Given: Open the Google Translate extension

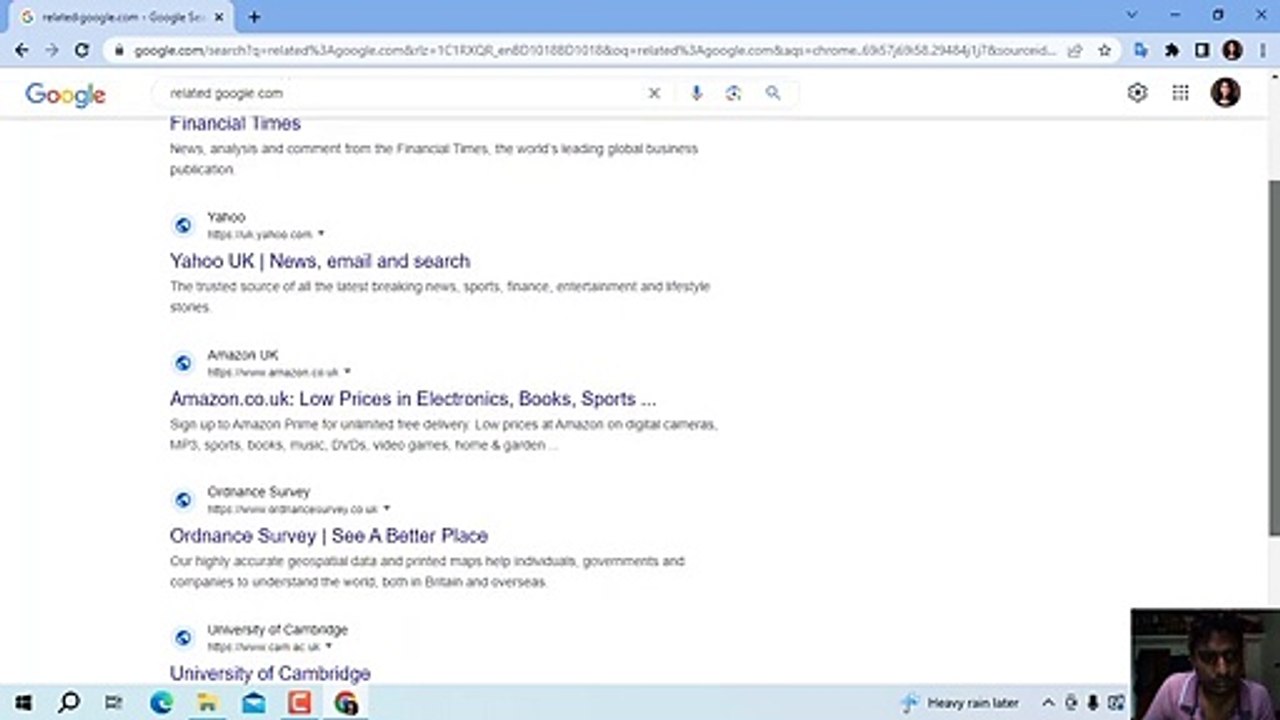Looking at the screenshot, I should [1141, 50].
